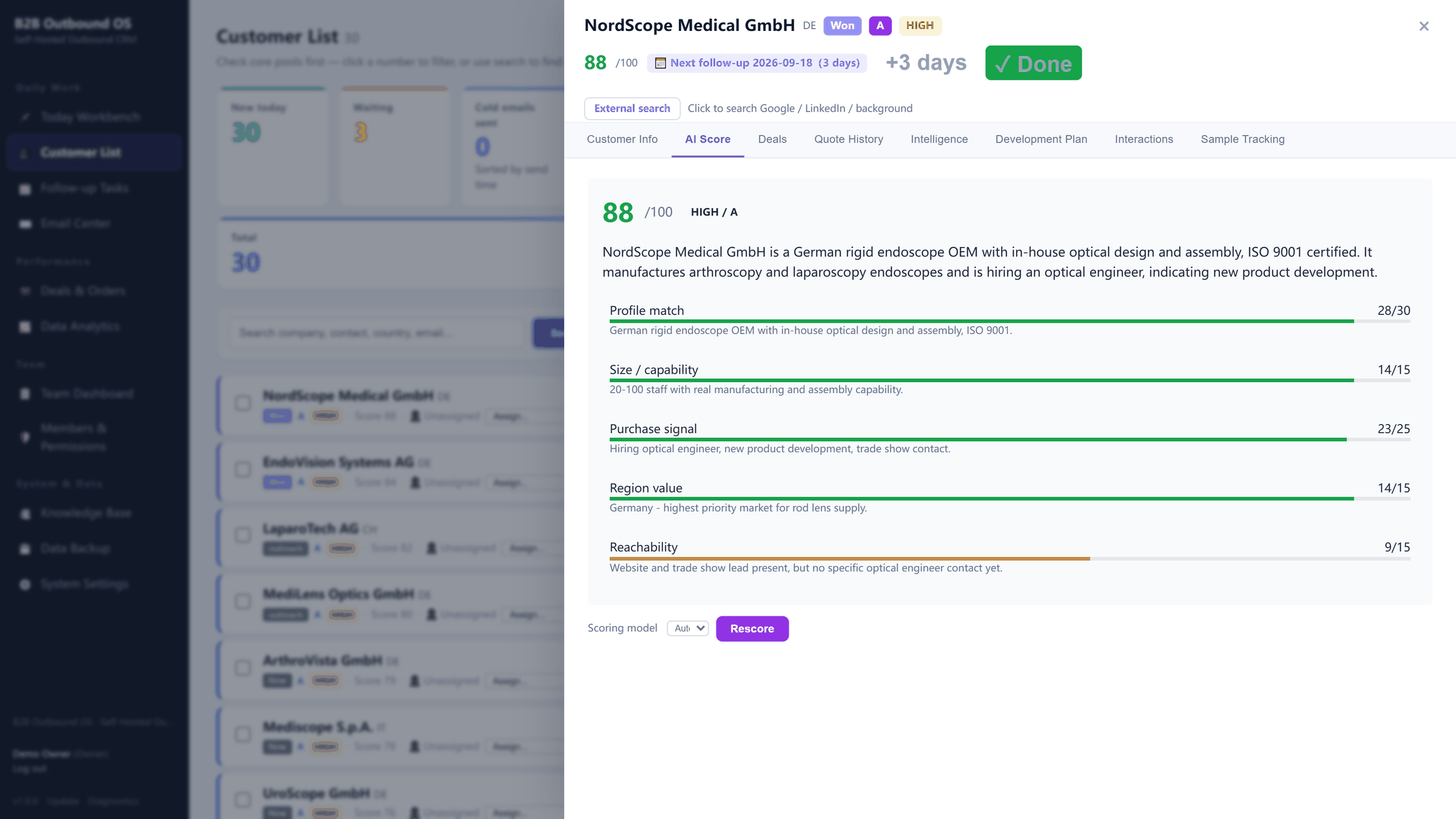Open External search
The width and height of the screenshot is (1456, 819).
click(x=632, y=109)
